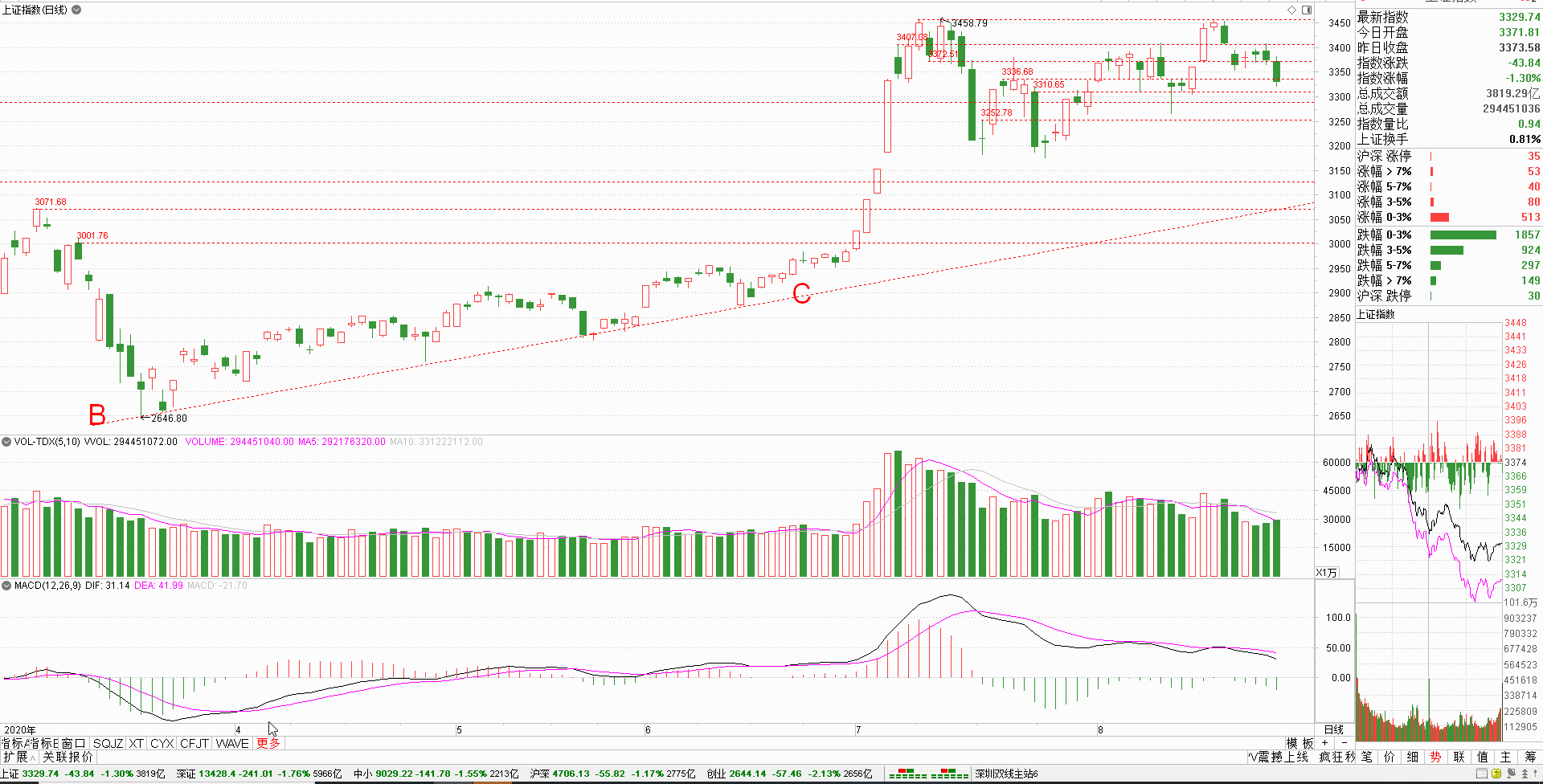Select the 筹 chip distribution icon
This screenshot has height=784, width=1543.
(1530, 757)
